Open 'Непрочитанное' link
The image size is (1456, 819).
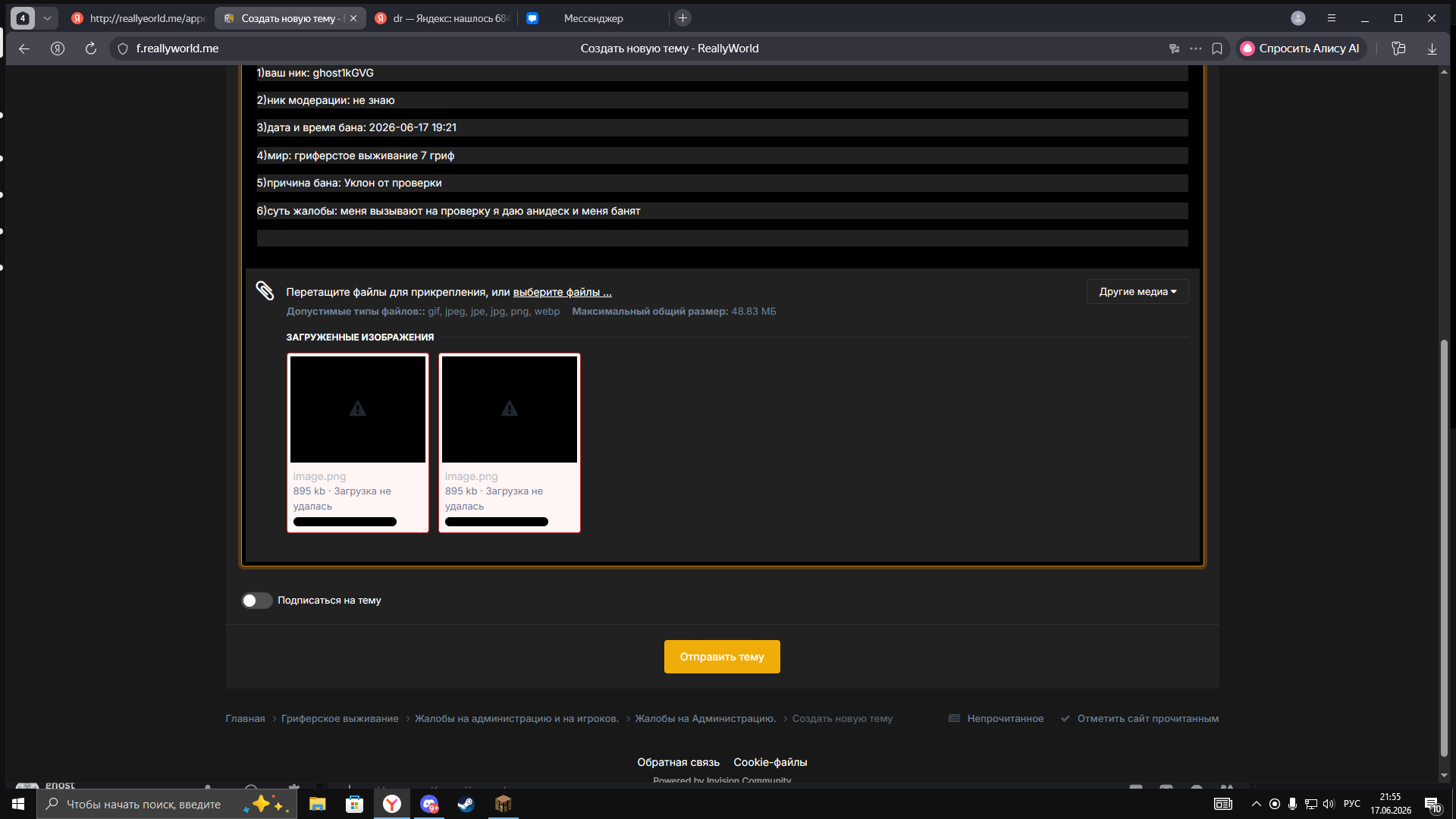tap(996, 719)
